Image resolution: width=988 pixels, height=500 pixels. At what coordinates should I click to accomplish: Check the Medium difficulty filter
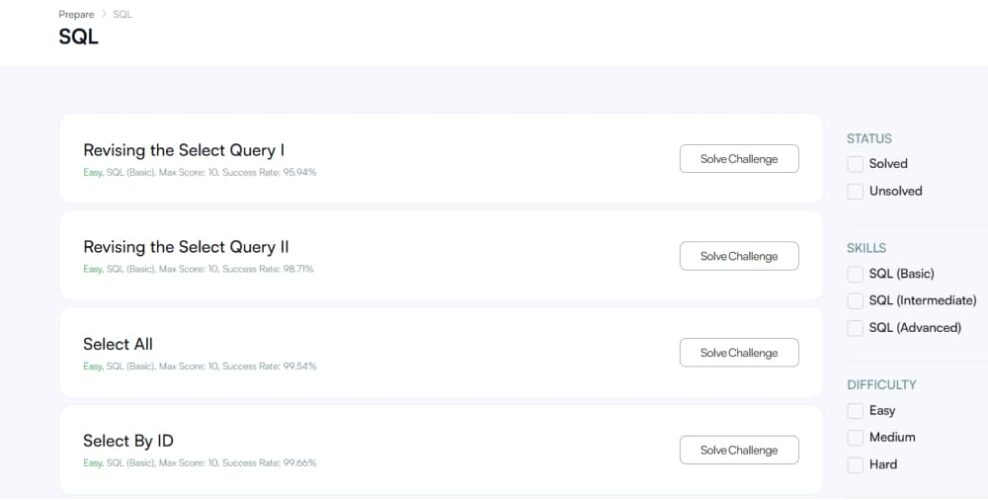point(855,438)
